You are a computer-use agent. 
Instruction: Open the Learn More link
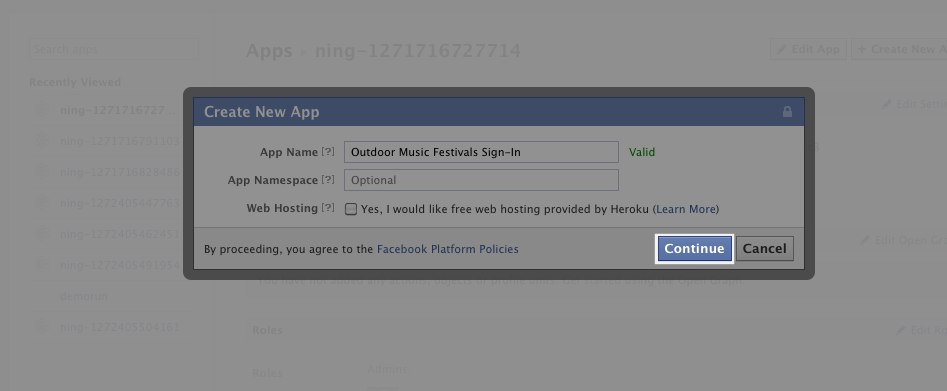(x=686, y=209)
